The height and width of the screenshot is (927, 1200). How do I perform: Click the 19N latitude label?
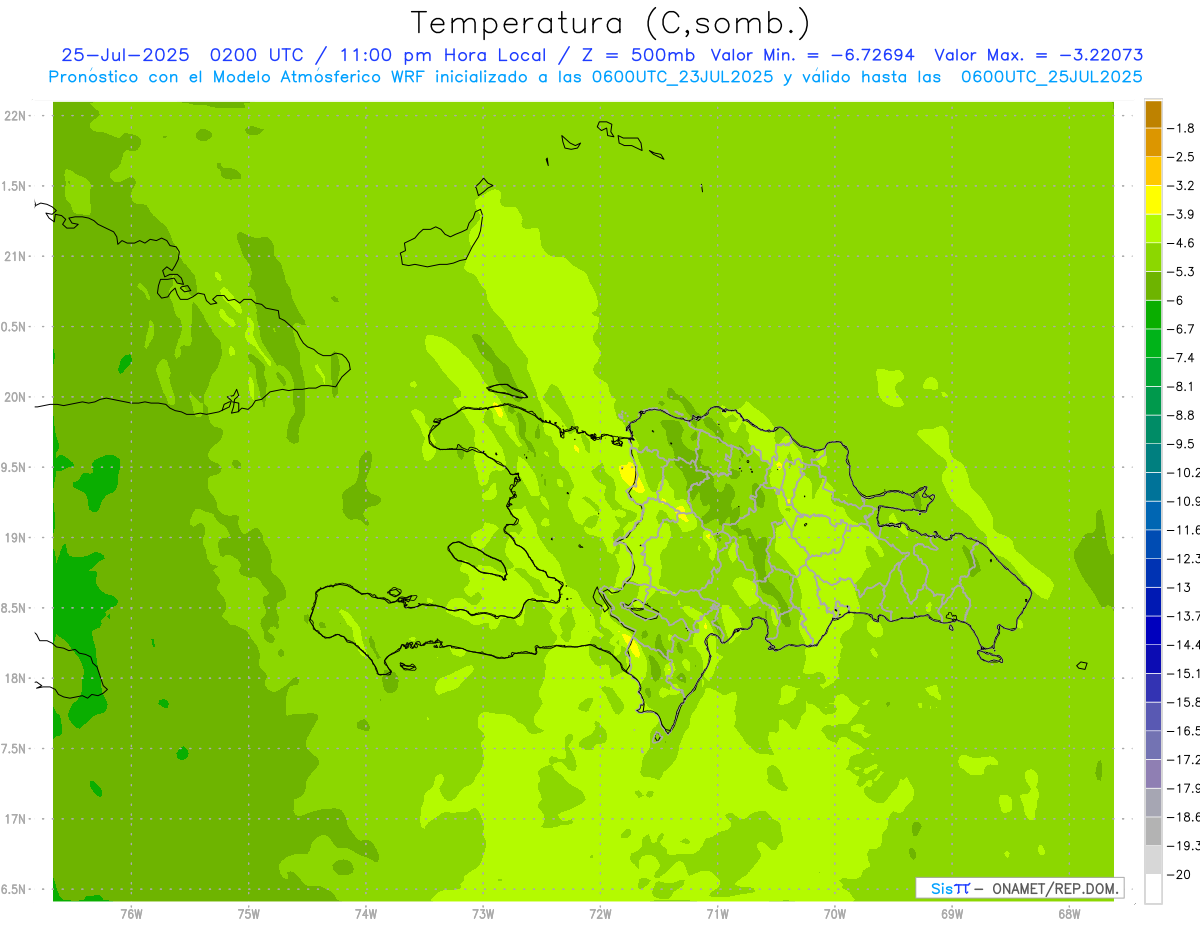point(16,538)
